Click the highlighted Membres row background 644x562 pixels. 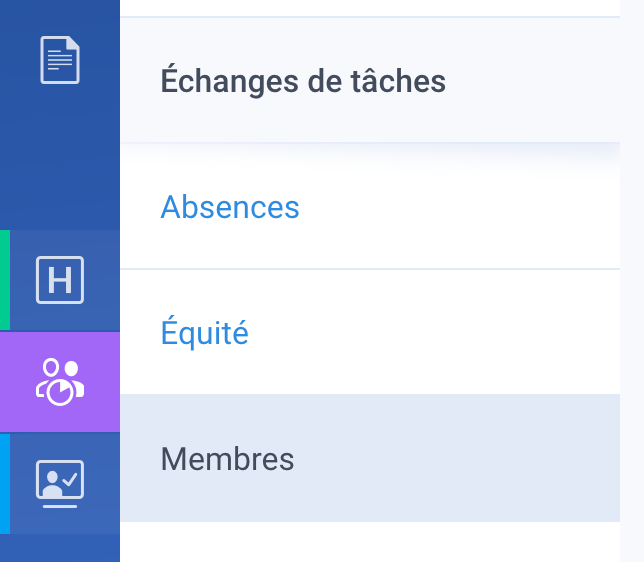pos(452,458)
